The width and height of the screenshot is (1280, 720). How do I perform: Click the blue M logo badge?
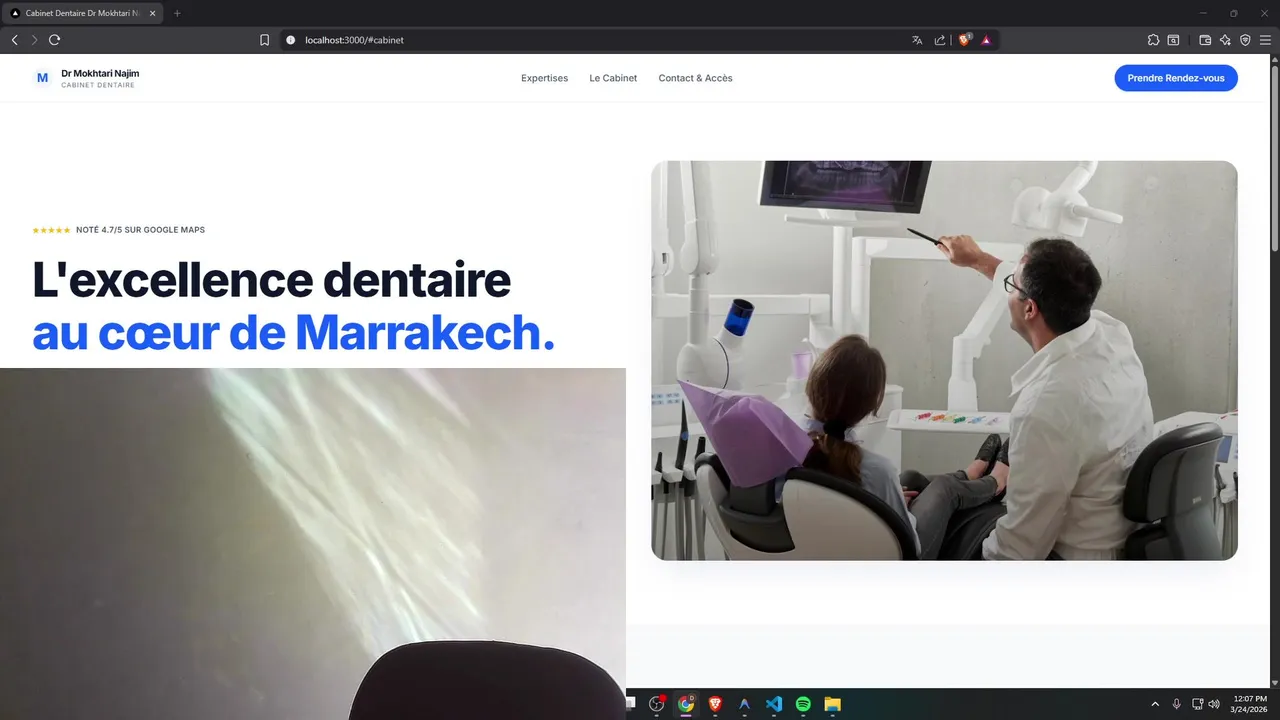click(42, 78)
